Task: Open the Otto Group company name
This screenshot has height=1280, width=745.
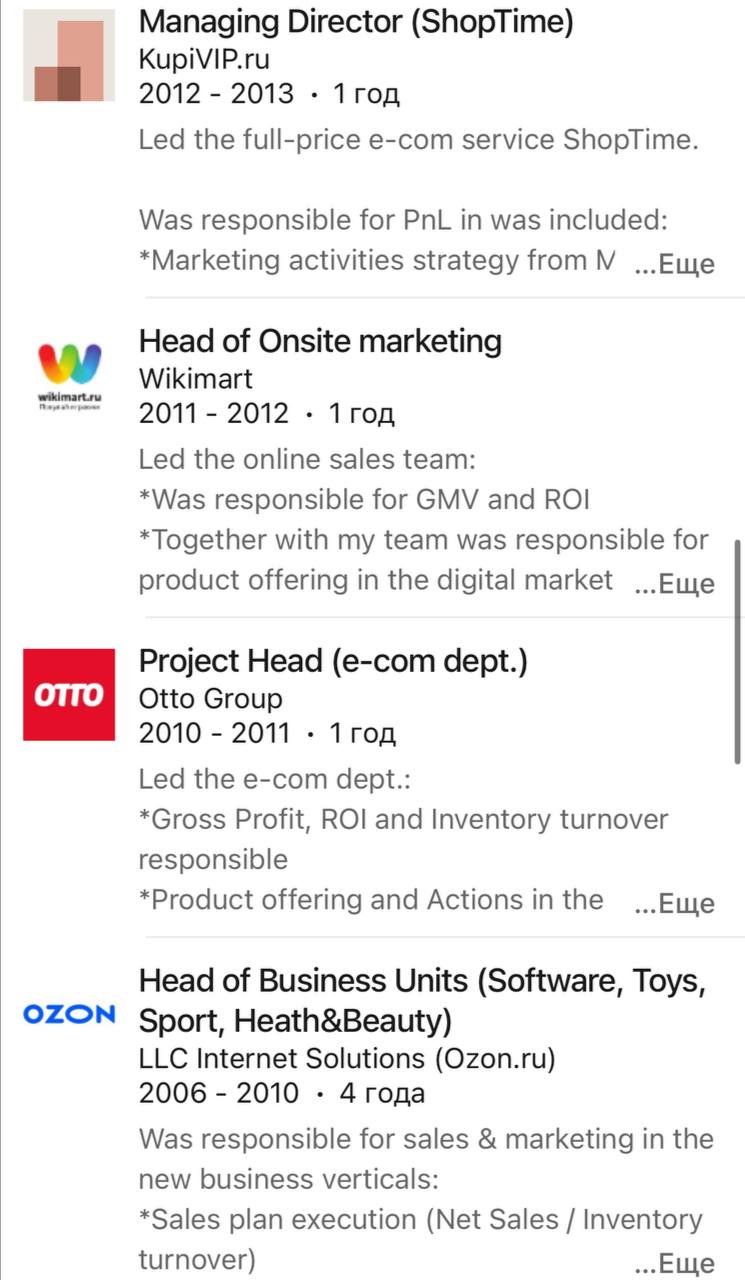Action: (x=211, y=698)
